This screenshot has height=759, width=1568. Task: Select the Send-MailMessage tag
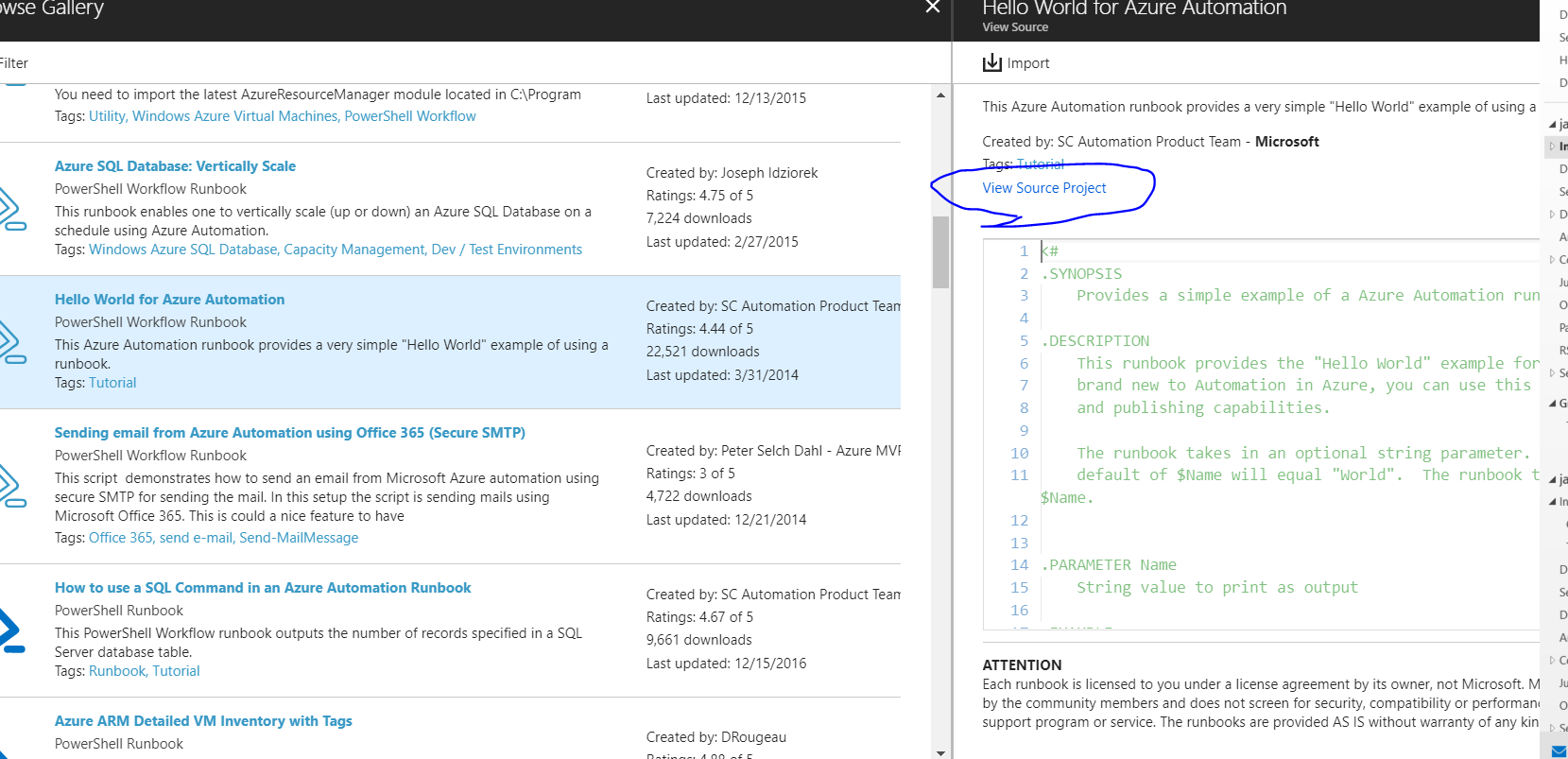click(x=299, y=538)
